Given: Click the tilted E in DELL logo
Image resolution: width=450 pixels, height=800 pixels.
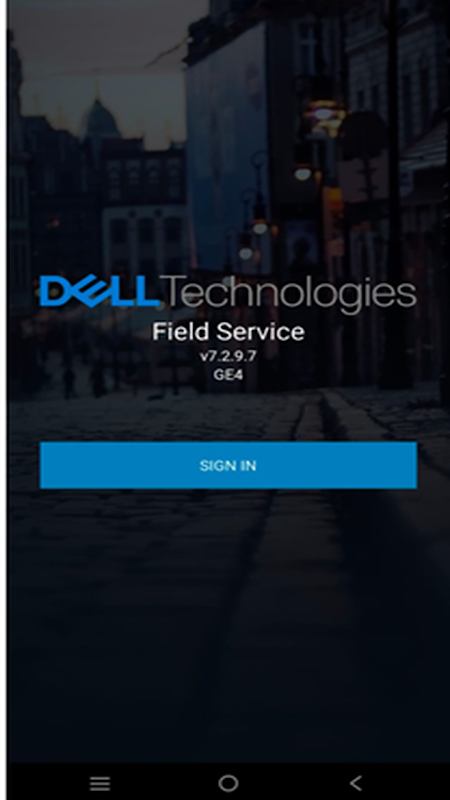Looking at the screenshot, I should 85,291.
